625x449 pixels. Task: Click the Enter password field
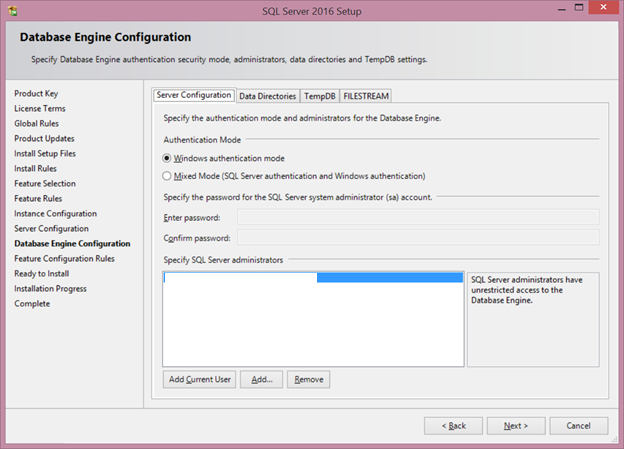click(418, 217)
